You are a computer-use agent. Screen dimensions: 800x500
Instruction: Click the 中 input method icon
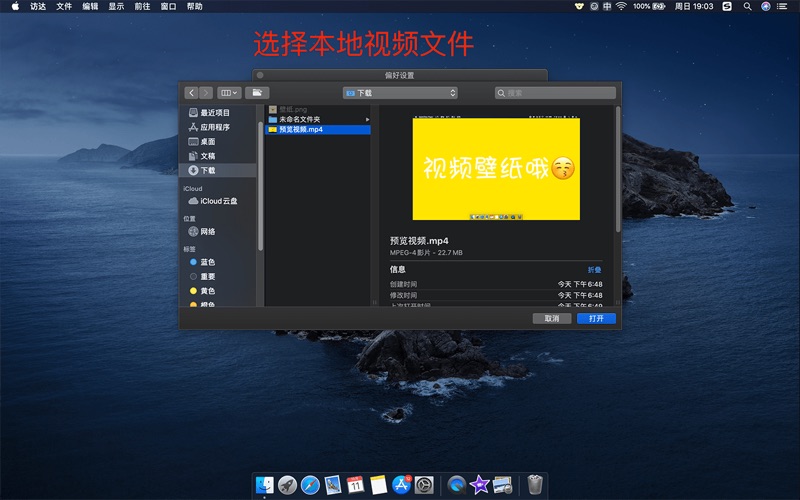coord(607,6)
